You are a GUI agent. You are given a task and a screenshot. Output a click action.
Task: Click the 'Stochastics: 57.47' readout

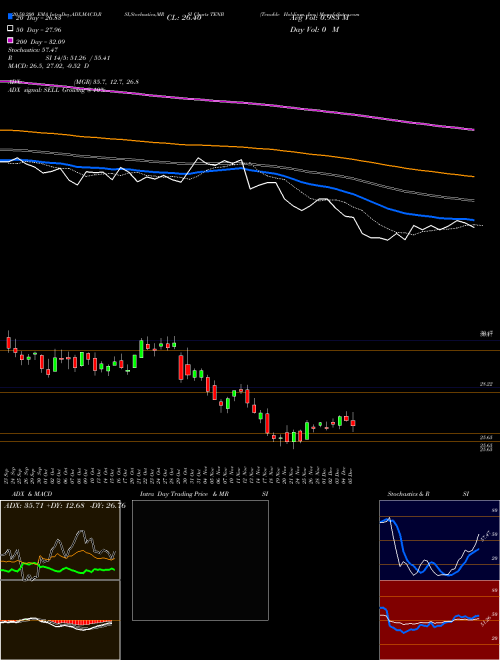coord(33,50)
